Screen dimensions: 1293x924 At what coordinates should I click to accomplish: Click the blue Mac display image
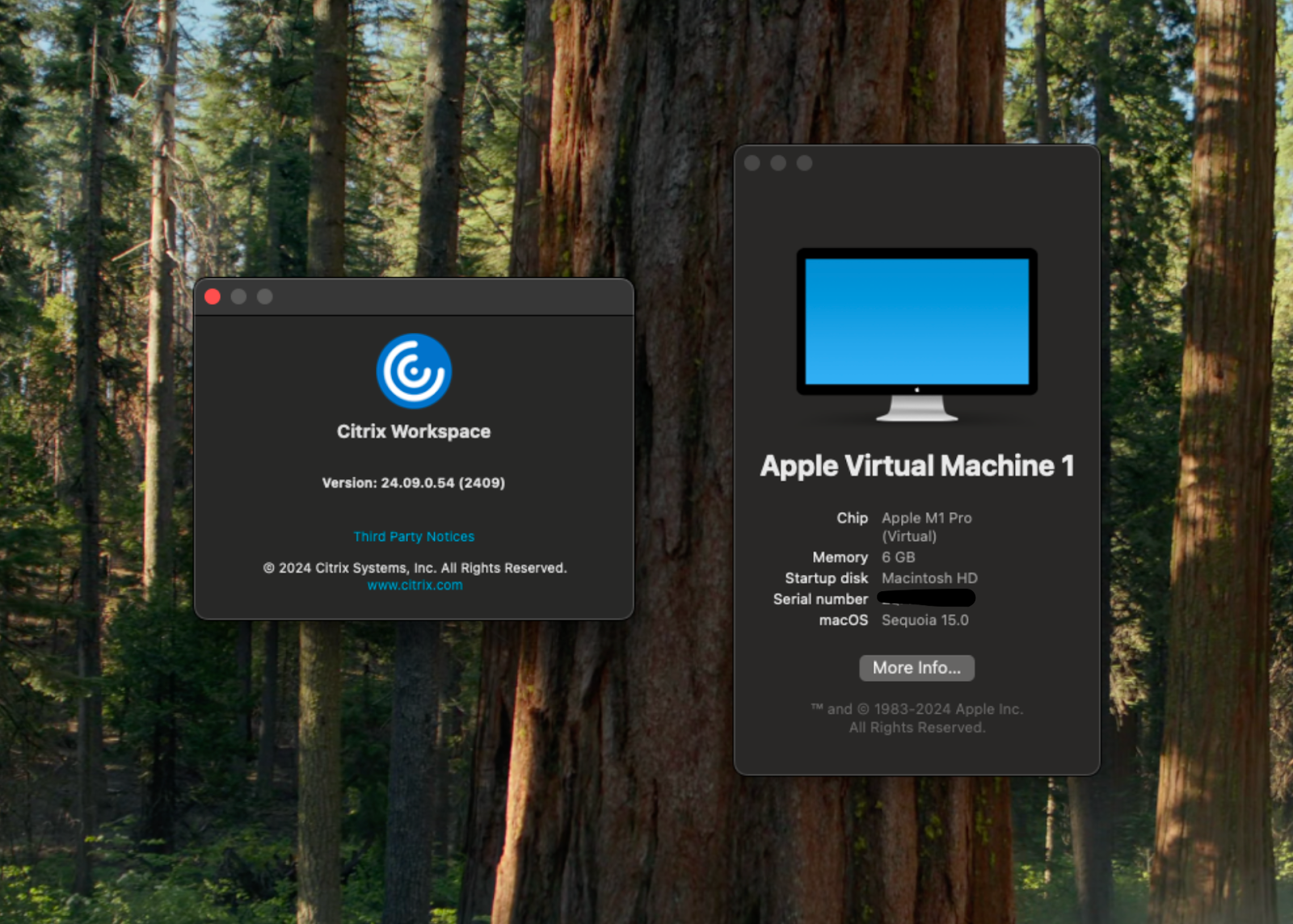click(916, 323)
